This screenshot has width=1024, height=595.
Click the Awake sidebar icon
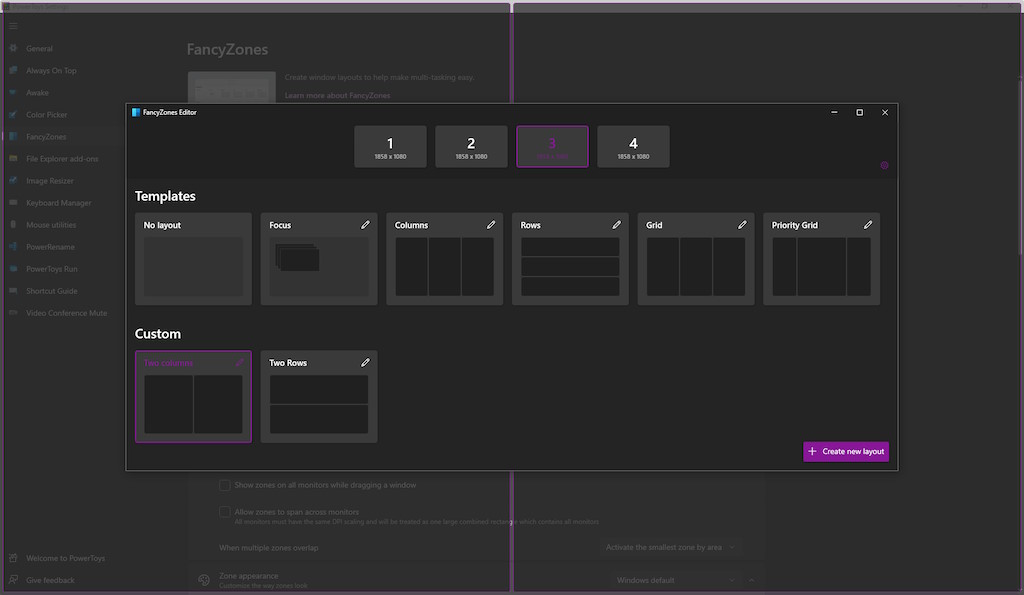(x=13, y=93)
